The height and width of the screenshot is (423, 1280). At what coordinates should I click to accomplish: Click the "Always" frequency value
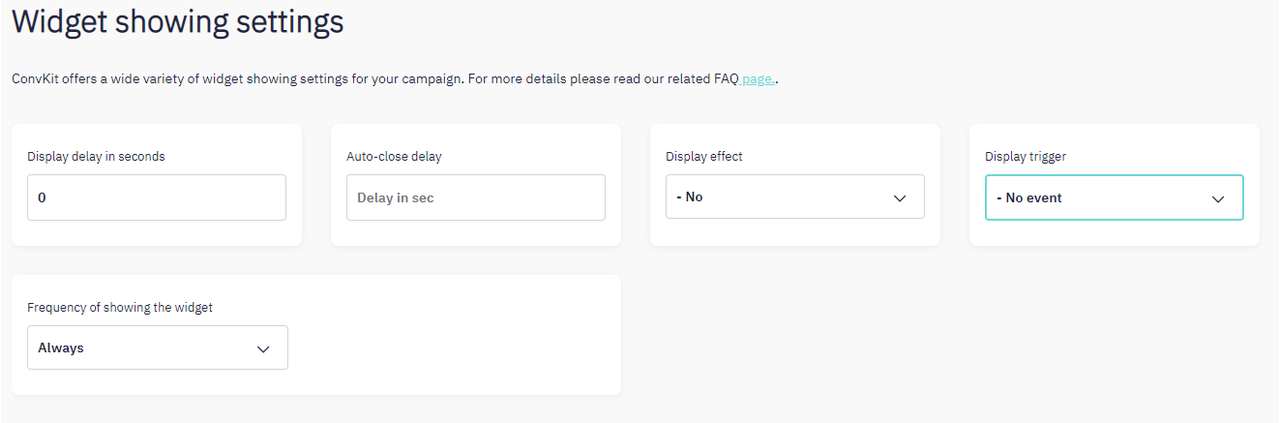[x=61, y=348]
